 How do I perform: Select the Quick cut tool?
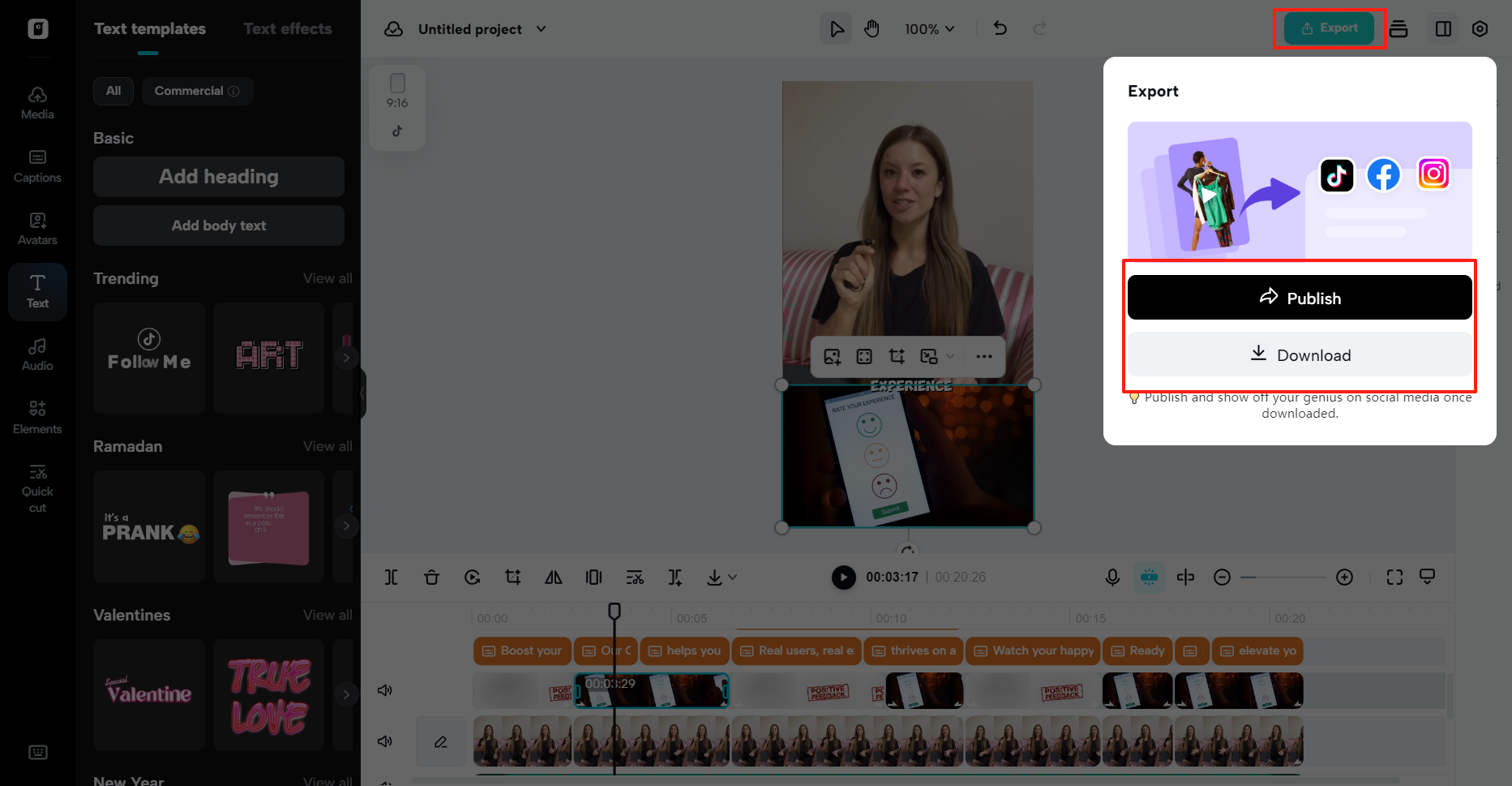pos(37,486)
